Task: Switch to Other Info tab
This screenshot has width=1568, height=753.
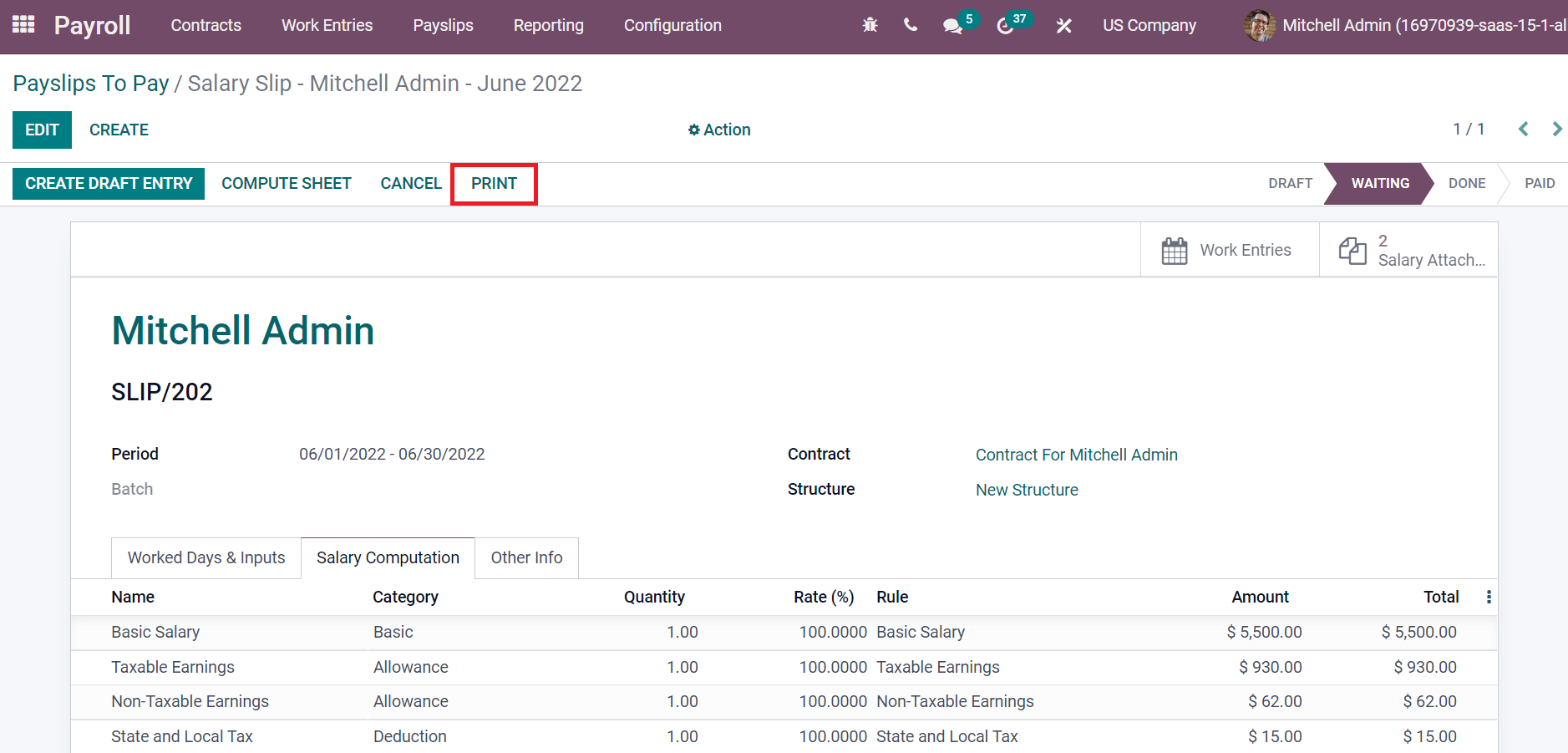Action: coord(526,557)
